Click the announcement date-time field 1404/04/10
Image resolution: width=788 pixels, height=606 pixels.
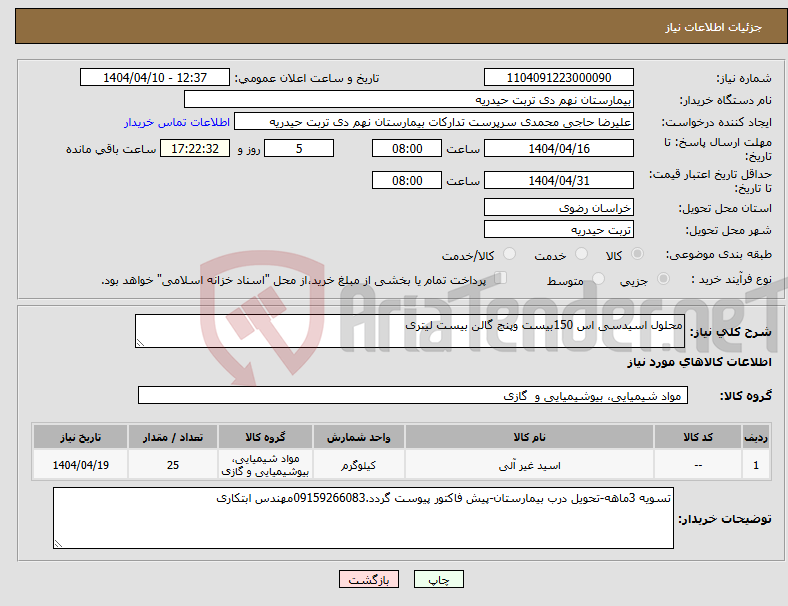(x=155, y=78)
